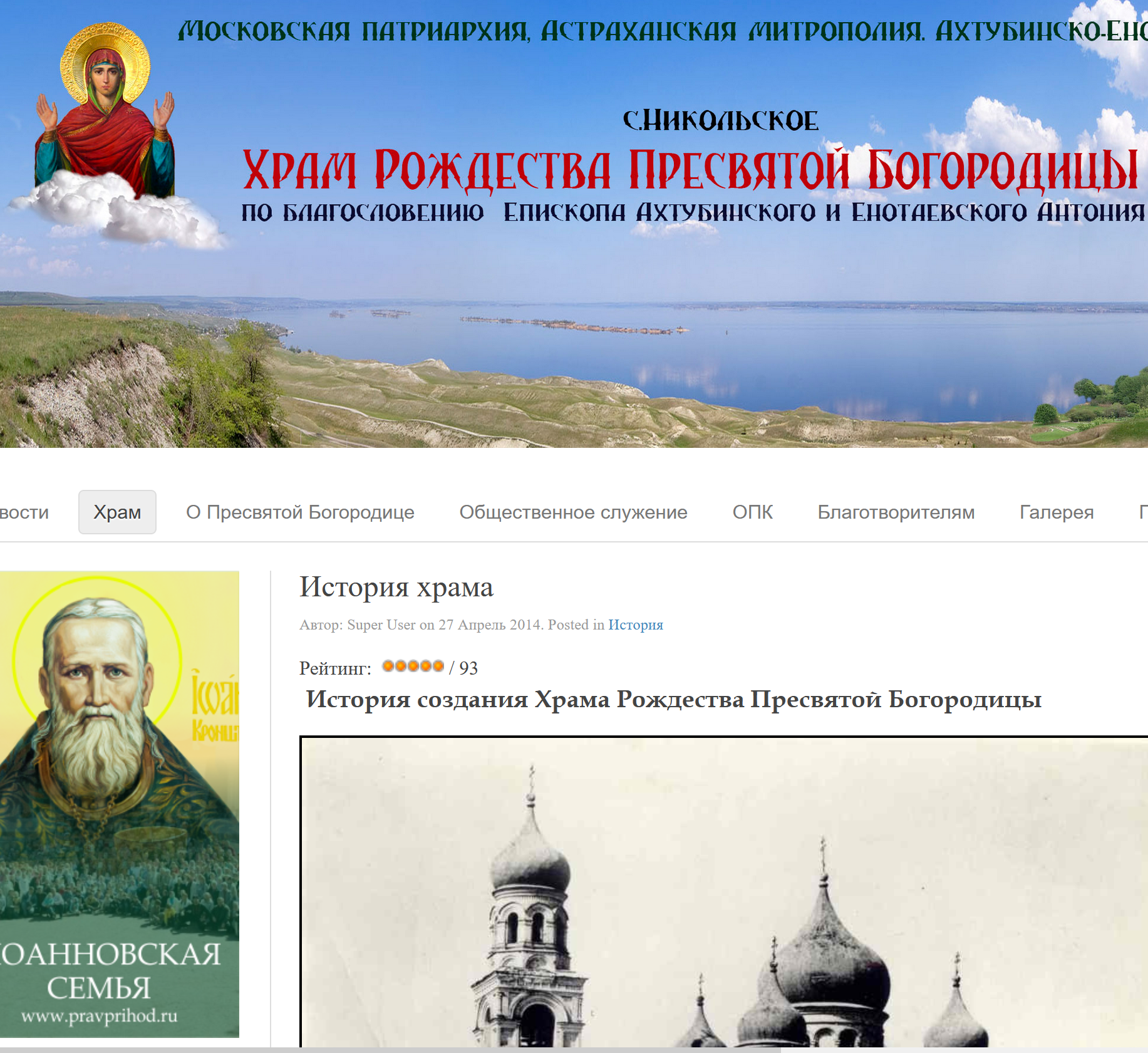Click the first orange rating dot
Viewport: 1148px width, 1053px height.
click(388, 666)
